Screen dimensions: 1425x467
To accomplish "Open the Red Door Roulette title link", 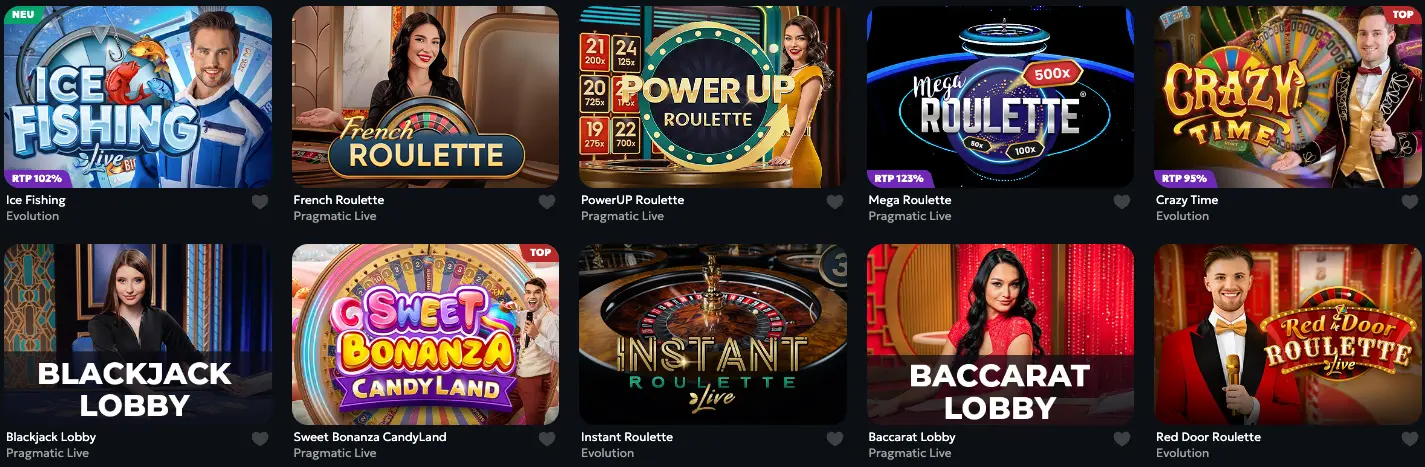I will [x=1208, y=437].
